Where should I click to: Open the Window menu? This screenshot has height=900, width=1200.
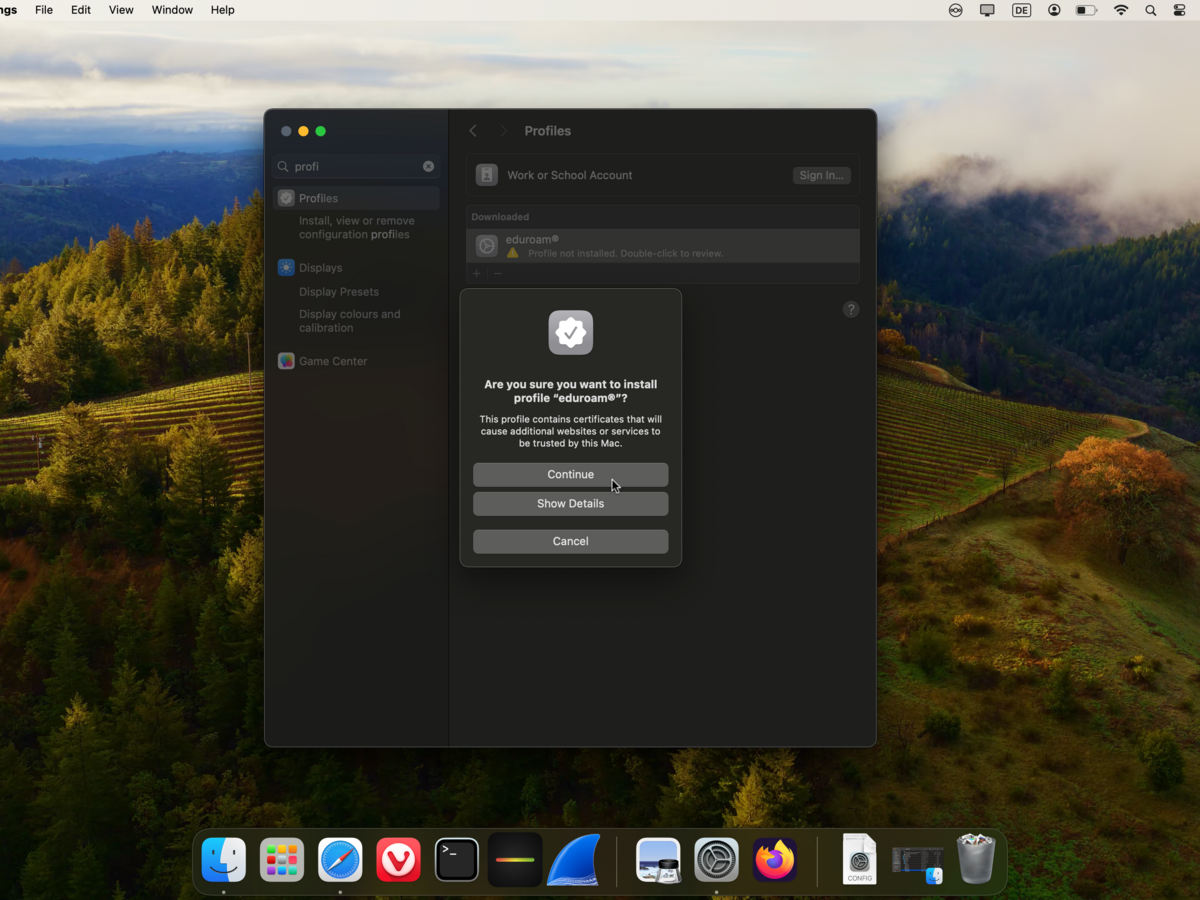coord(172,10)
